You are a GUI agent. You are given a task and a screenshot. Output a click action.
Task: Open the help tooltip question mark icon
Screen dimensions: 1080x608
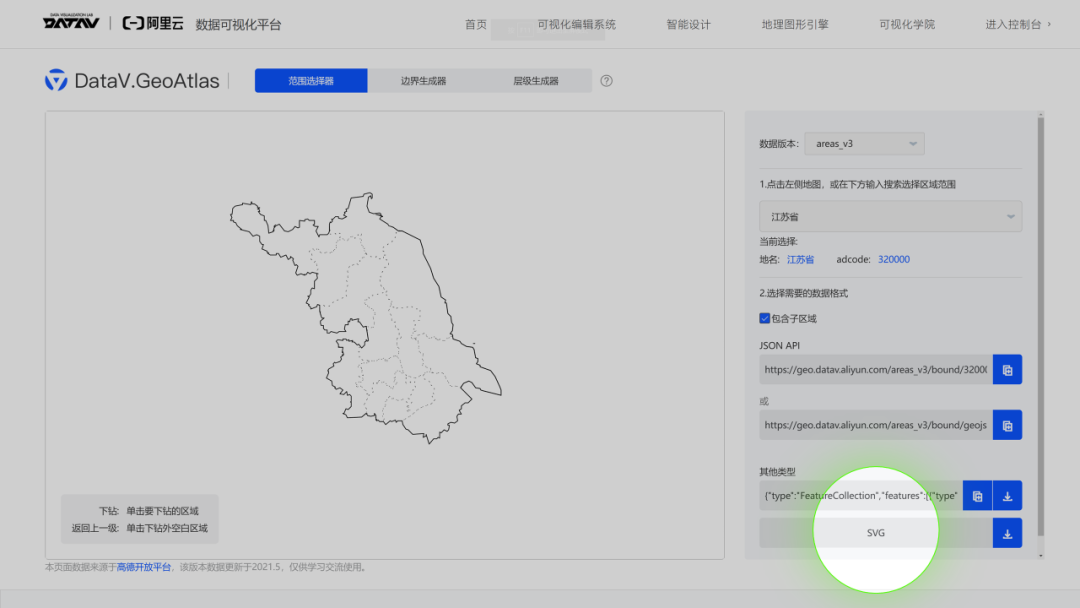click(x=606, y=81)
